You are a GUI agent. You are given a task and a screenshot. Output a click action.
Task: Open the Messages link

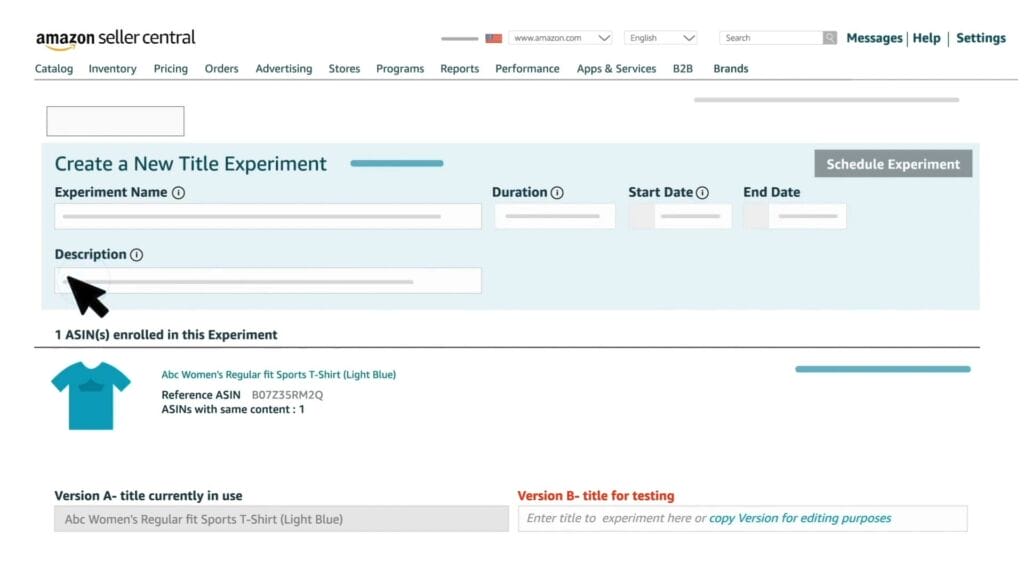coord(874,38)
